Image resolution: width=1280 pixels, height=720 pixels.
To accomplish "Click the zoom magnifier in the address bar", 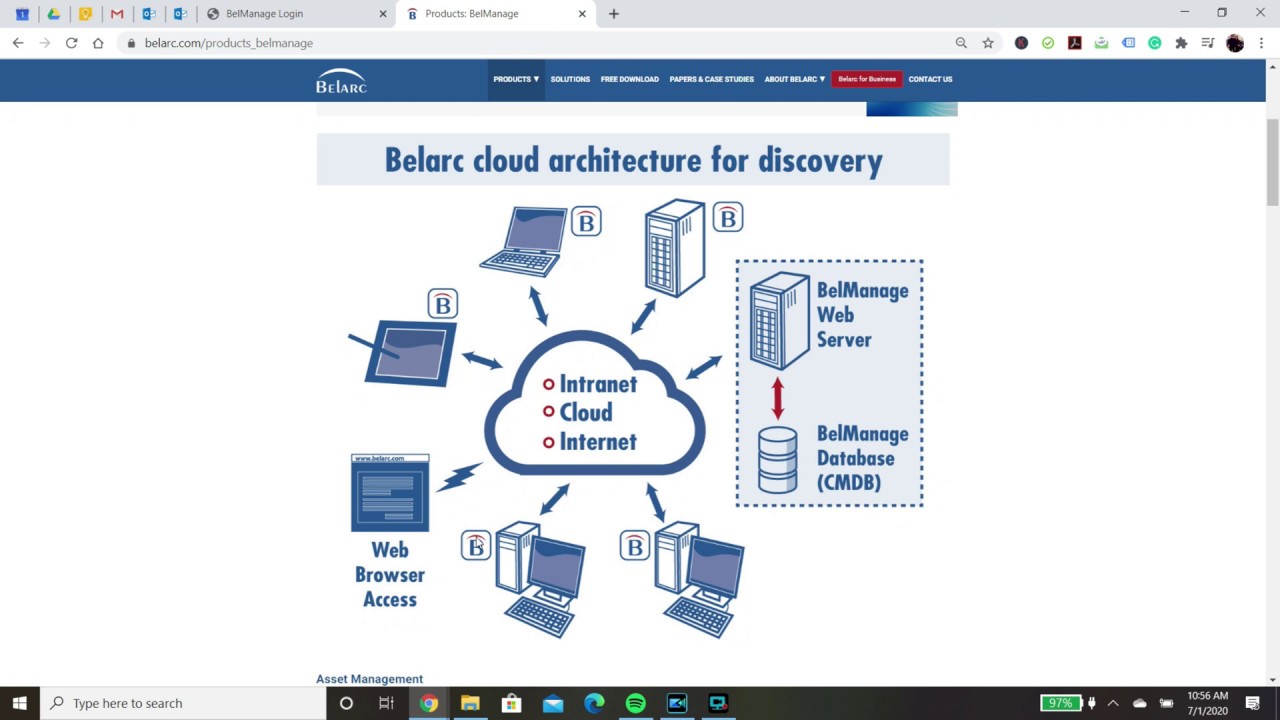I will (961, 43).
